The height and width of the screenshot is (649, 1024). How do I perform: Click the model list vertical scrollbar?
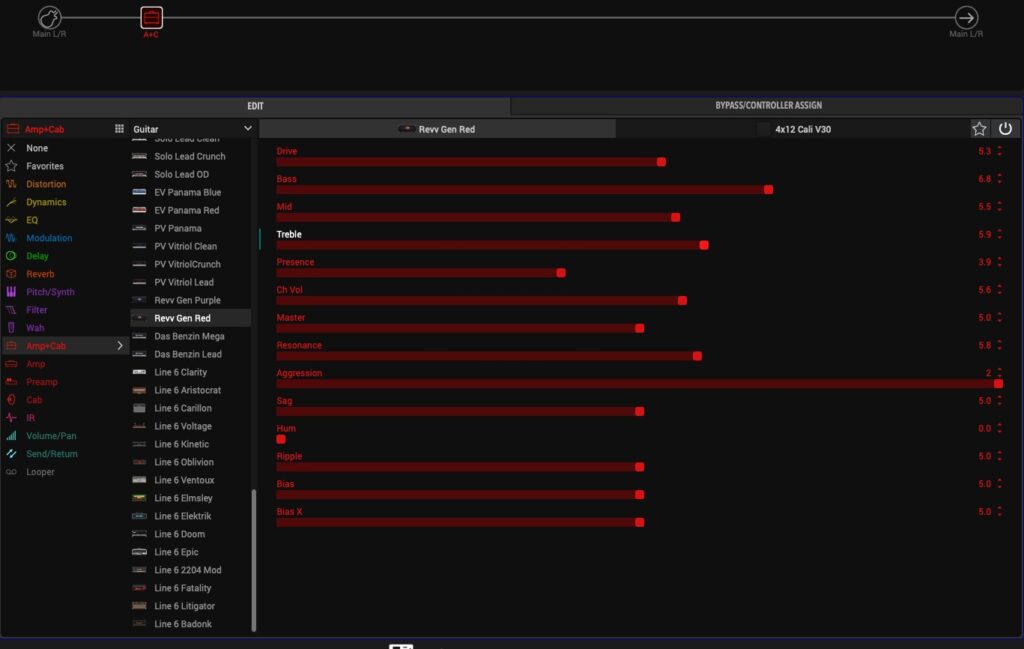(x=254, y=560)
